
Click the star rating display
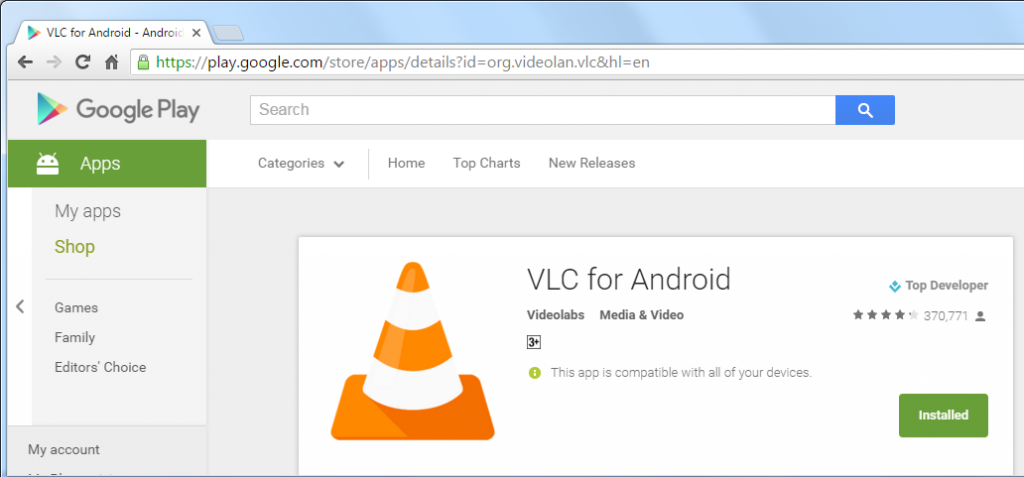886,316
